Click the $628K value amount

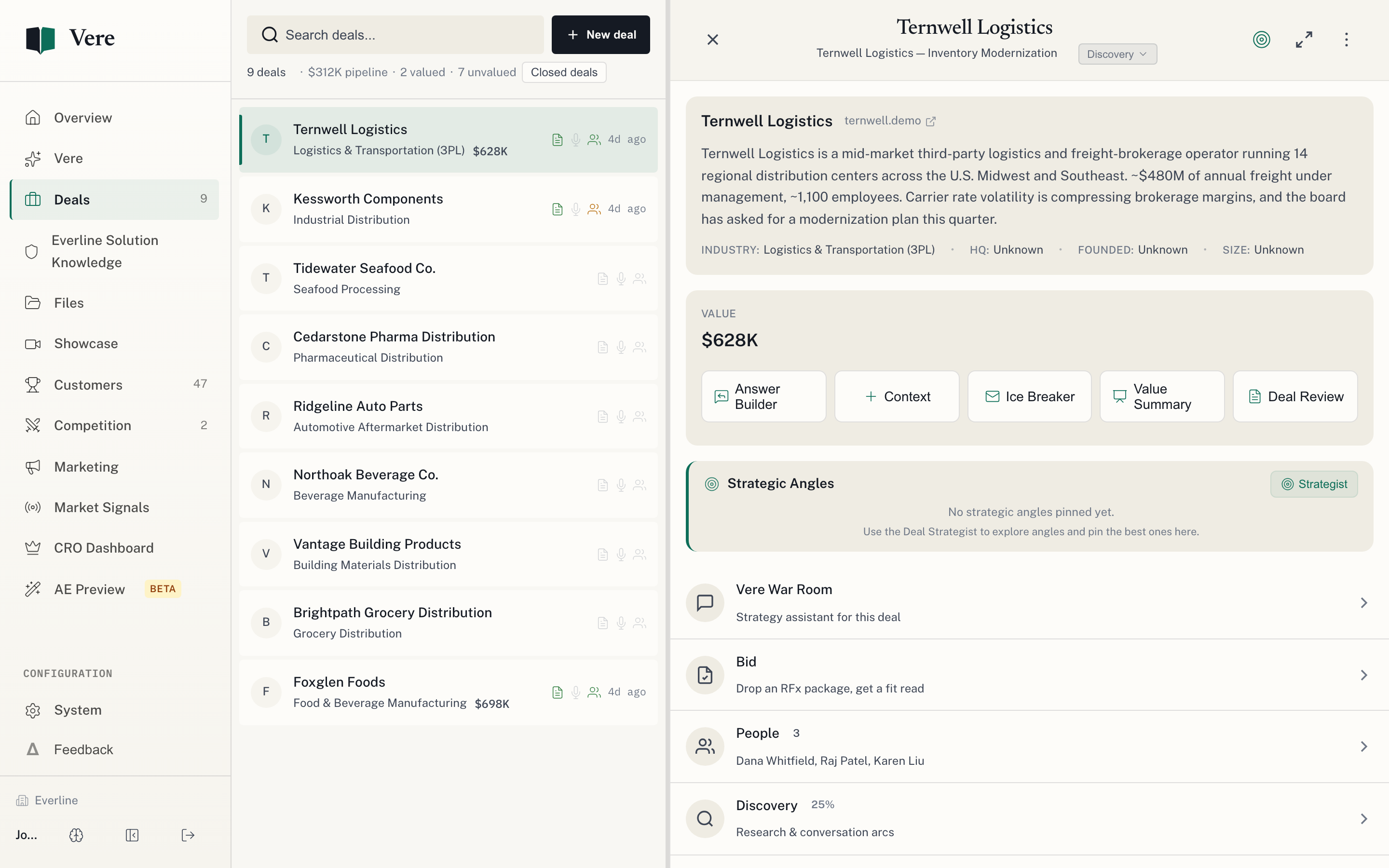tap(730, 340)
